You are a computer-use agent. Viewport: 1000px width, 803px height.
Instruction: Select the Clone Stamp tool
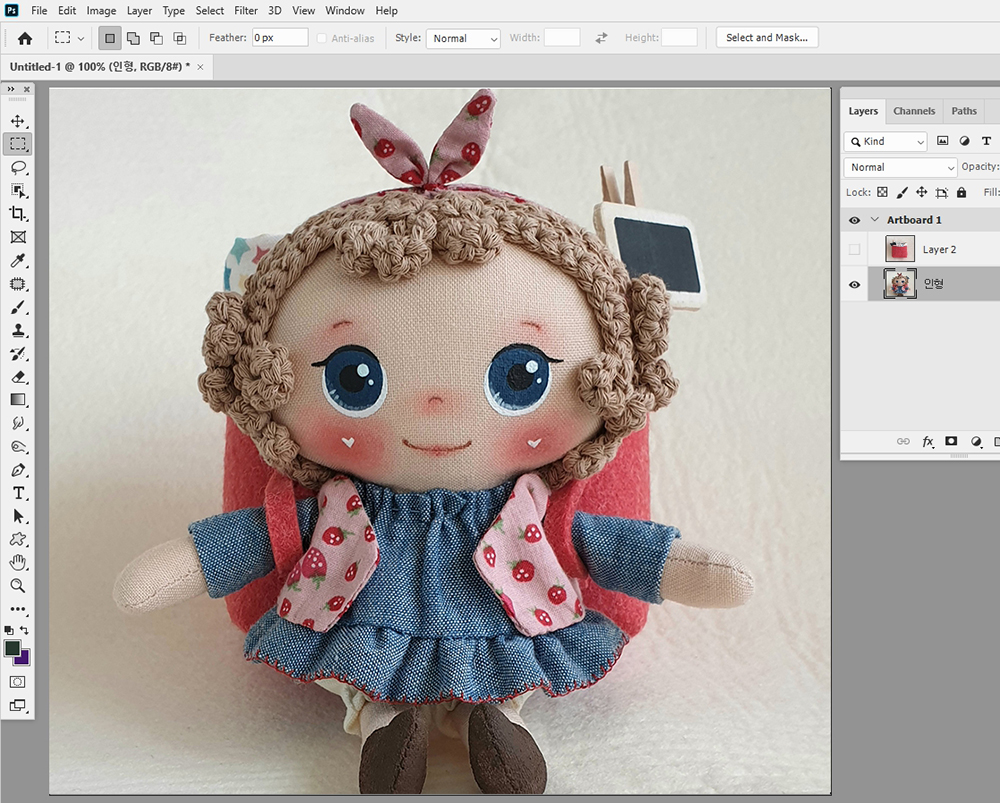(18, 330)
